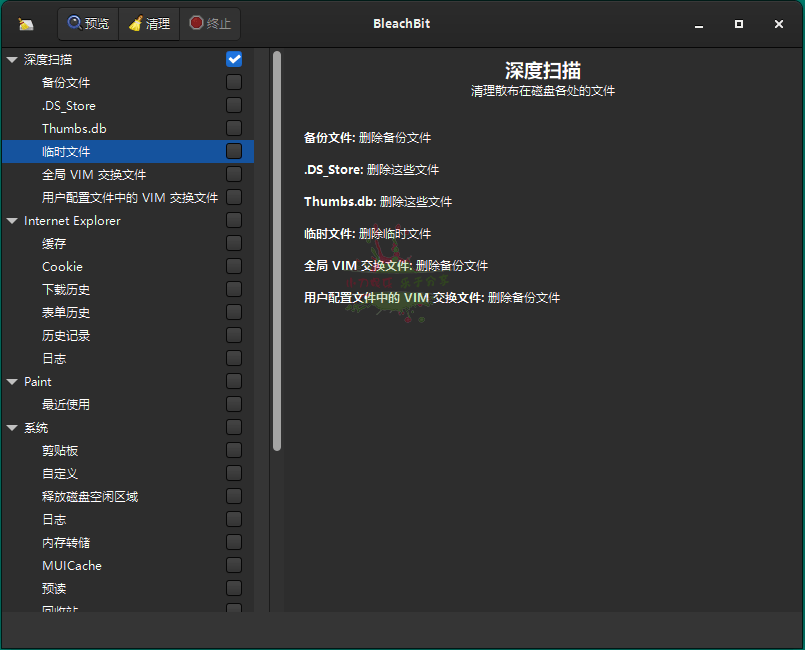The height and width of the screenshot is (650, 805).
Task: Check the 剪贴板 option under 系统
Action: 233,450
